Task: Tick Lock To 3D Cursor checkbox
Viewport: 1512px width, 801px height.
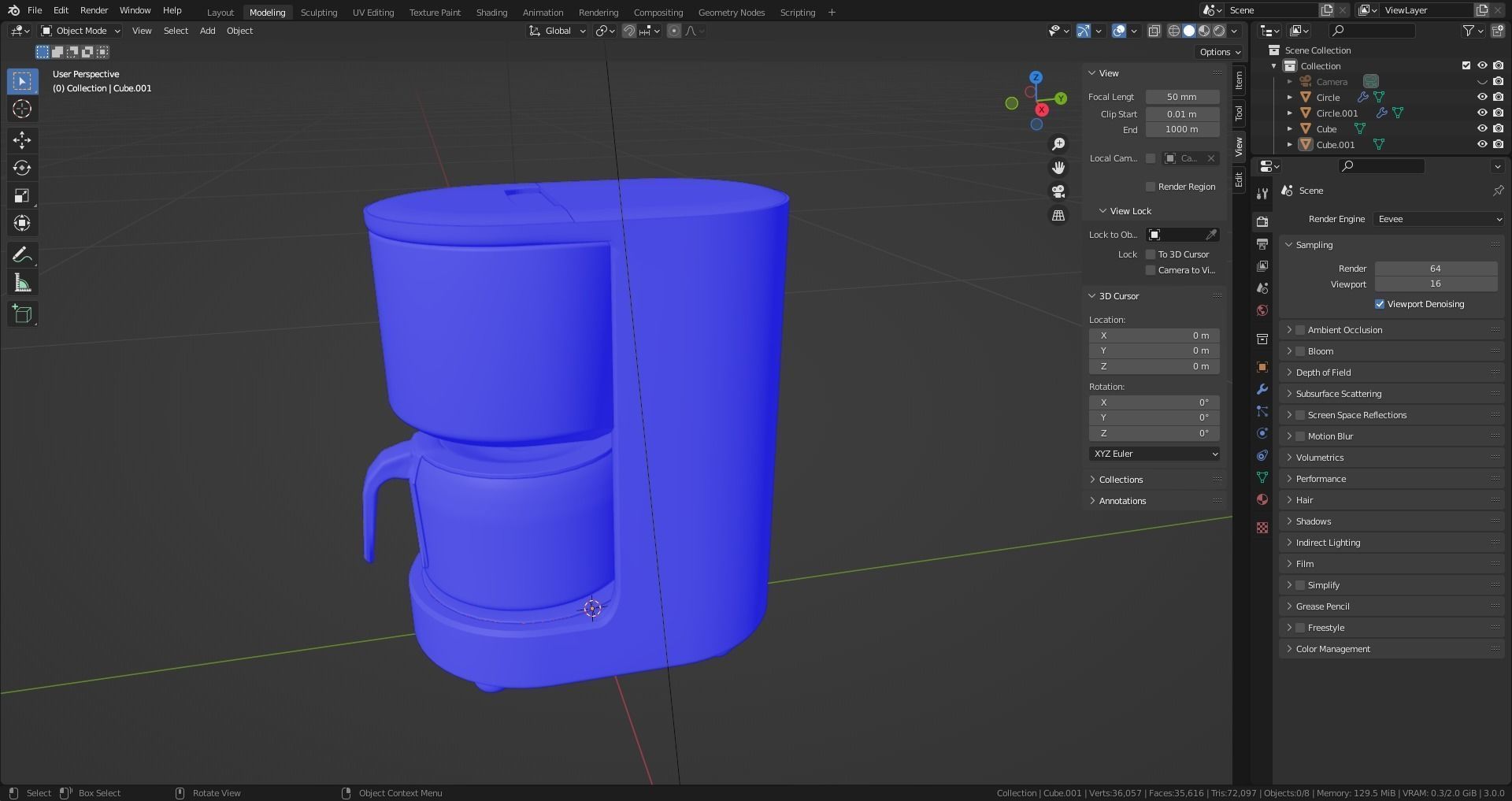Action: pyautogui.click(x=1151, y=254)
